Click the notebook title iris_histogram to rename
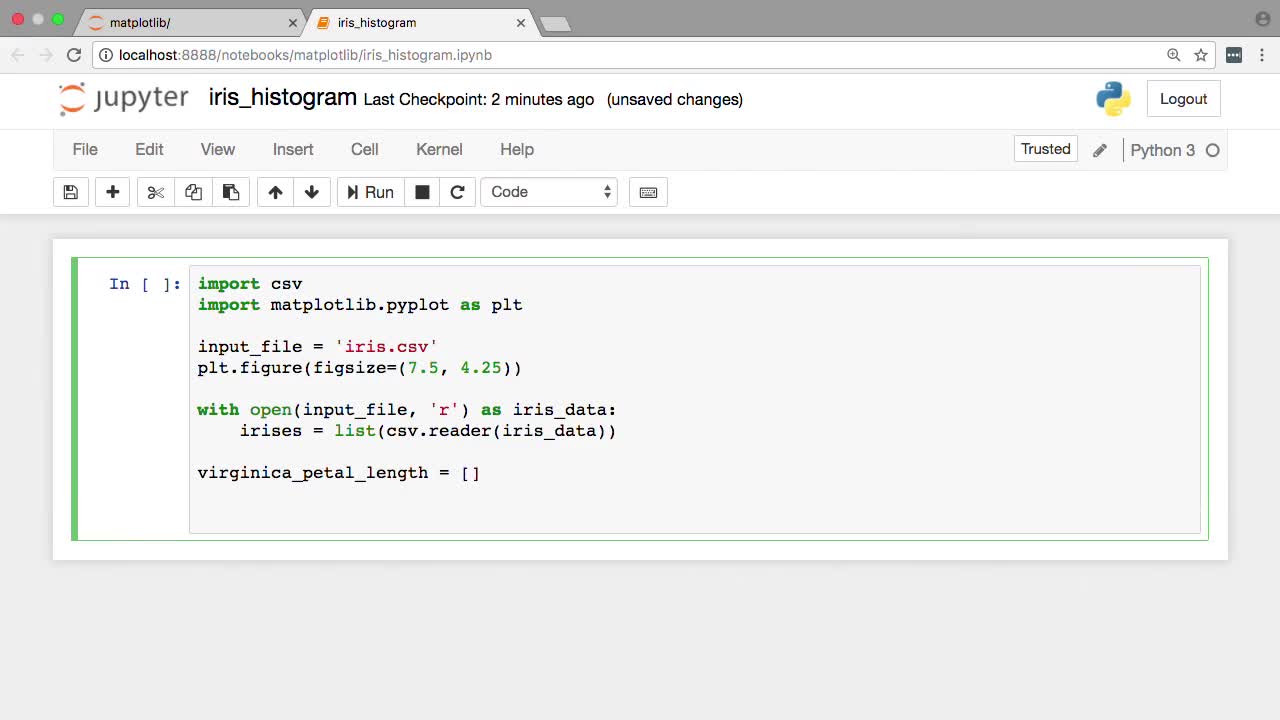1280x720 pixels. pyautogui.click(x=282, y=98)
